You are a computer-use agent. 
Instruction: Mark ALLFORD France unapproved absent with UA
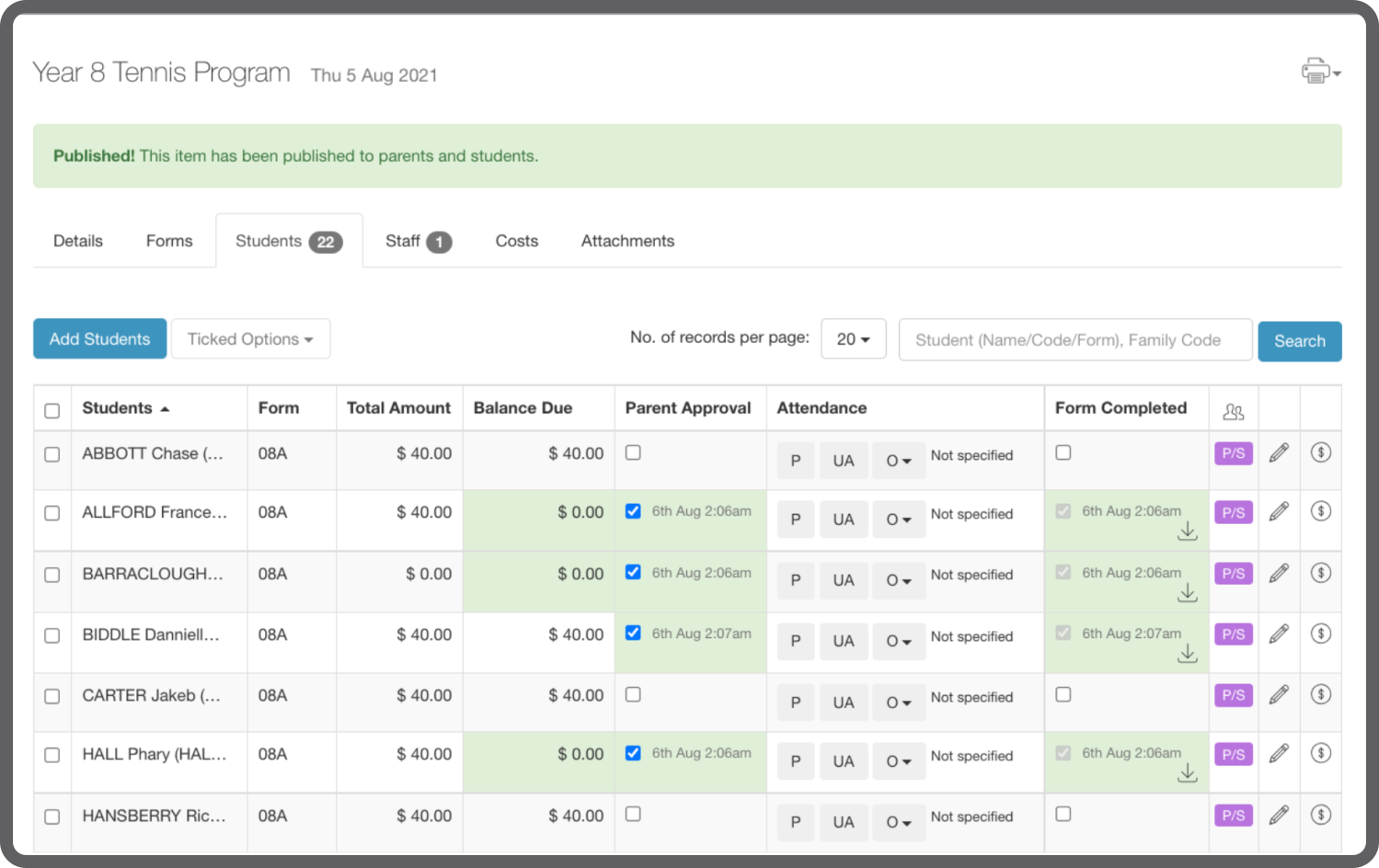tap(844, 520)
